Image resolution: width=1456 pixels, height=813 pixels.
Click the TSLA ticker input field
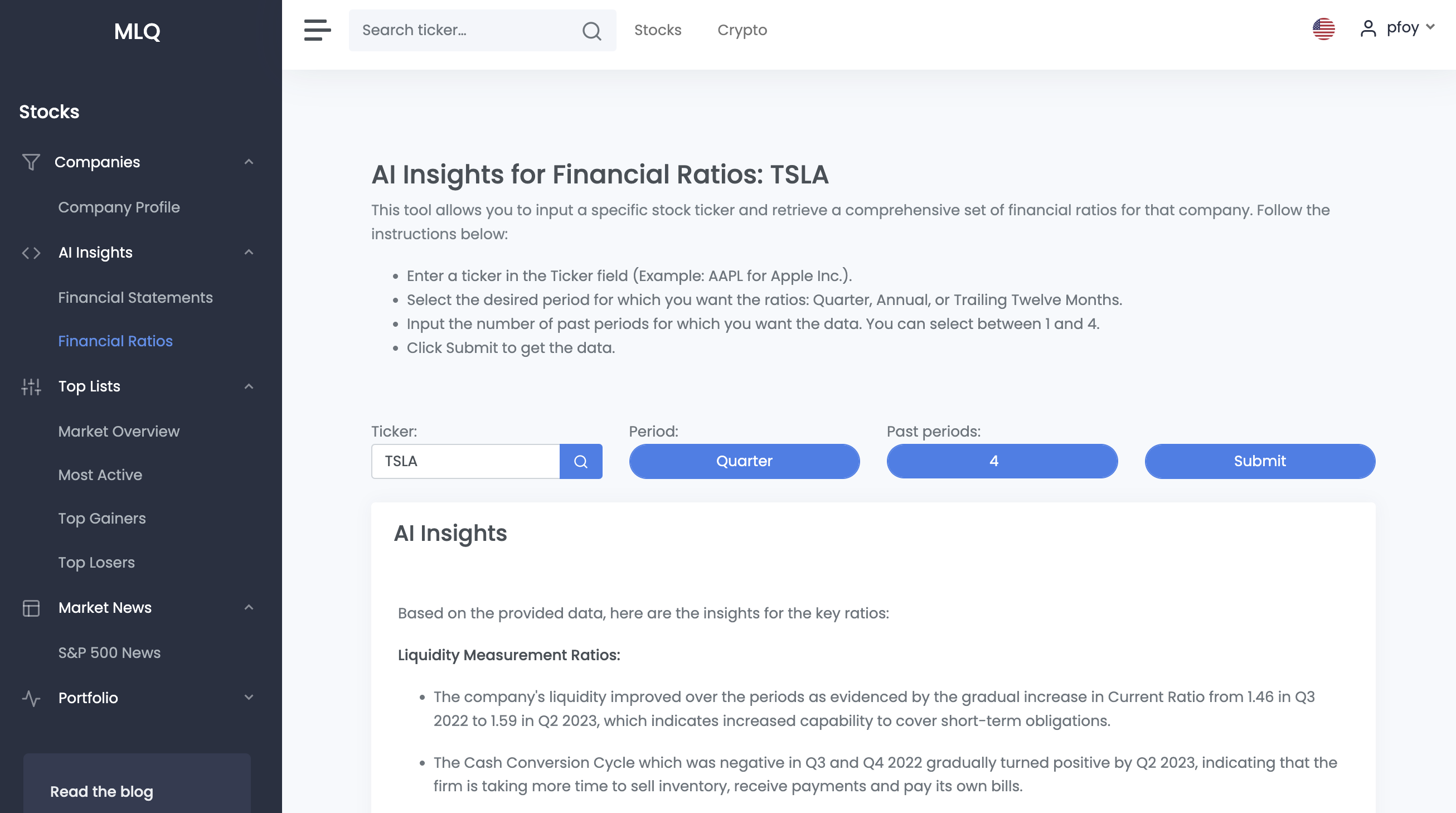pos(465,461)
